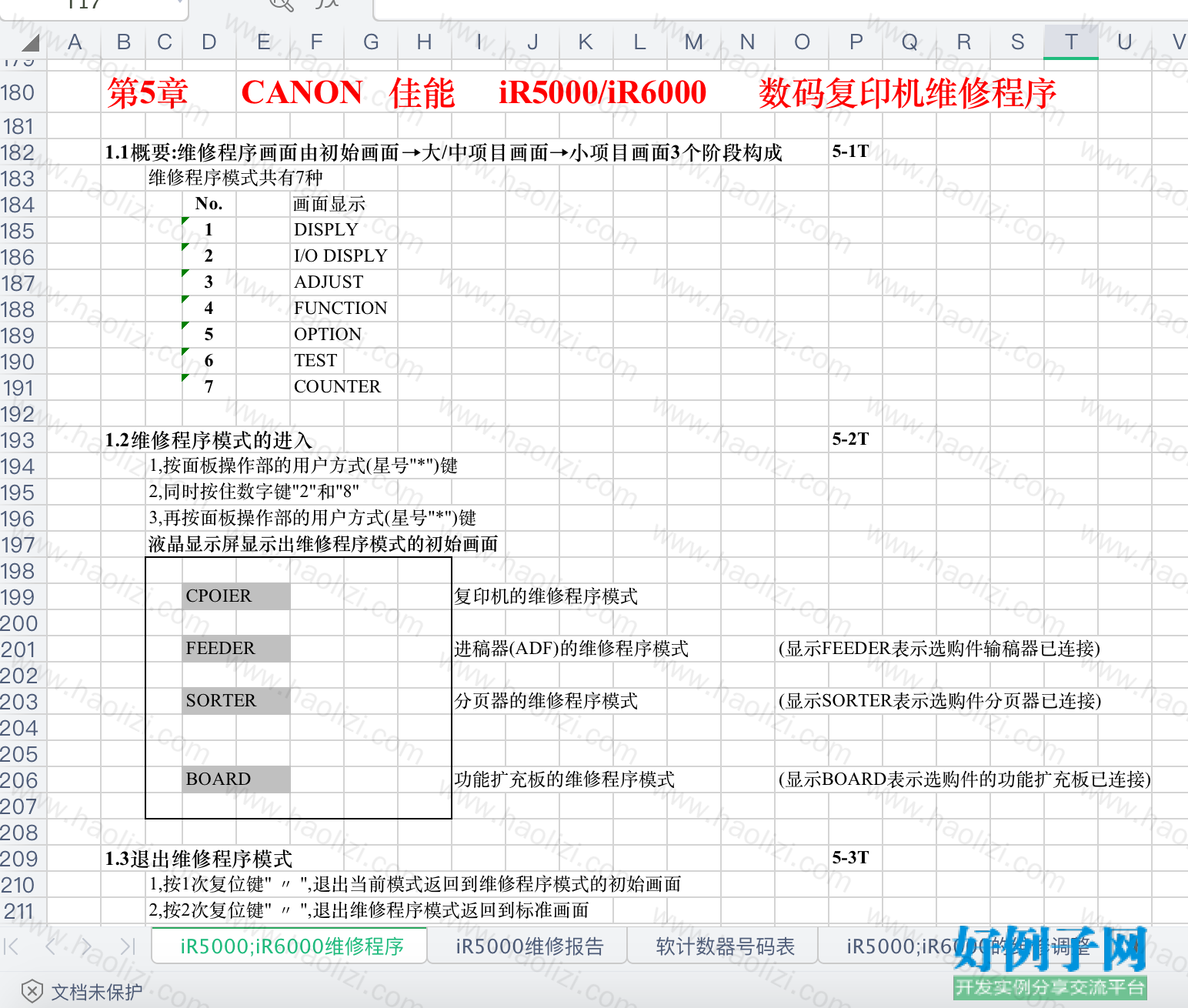
Task: Select column U header
Action: (x=1125, y=42)
